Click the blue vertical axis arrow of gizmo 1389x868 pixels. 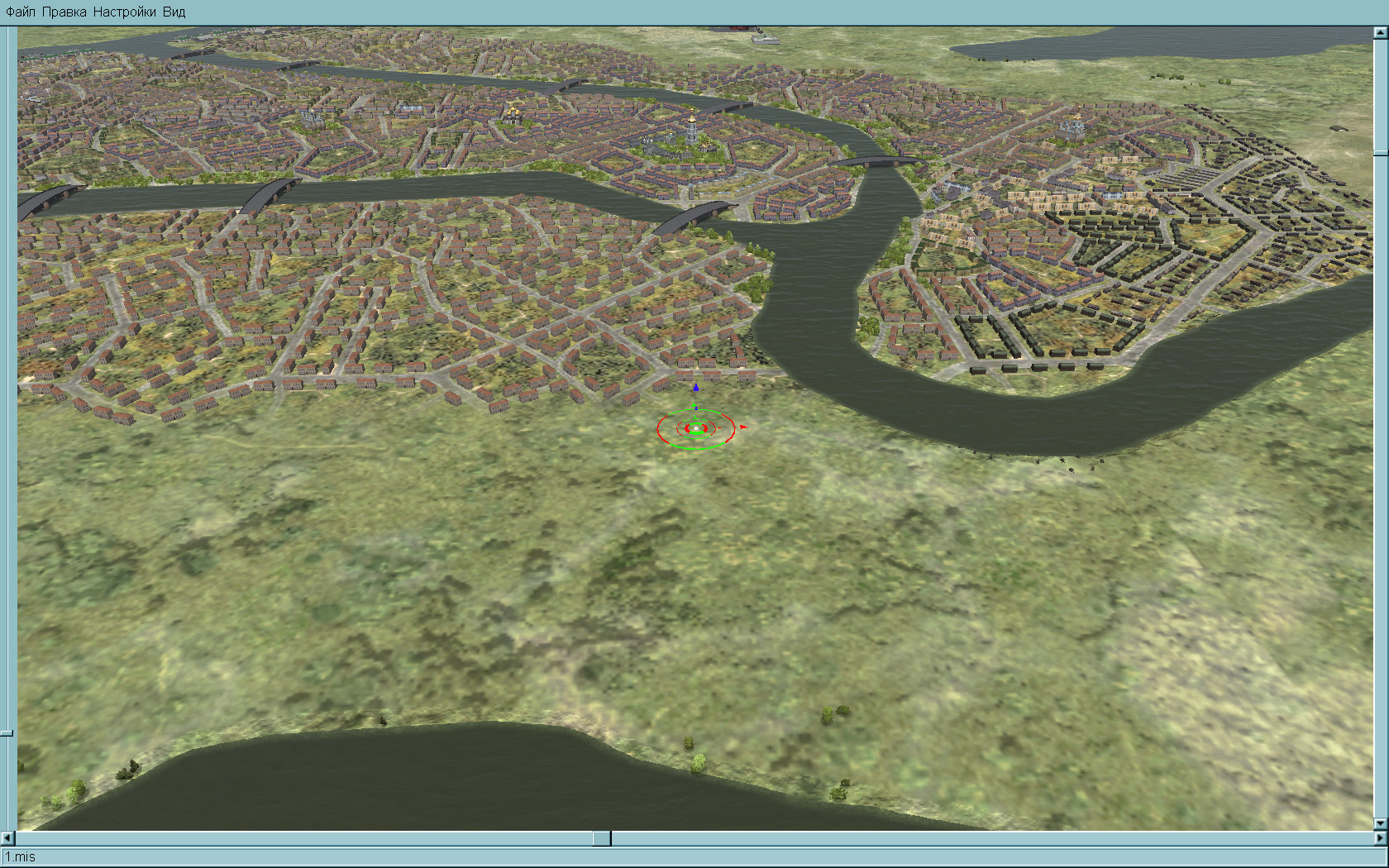coord(696,387)
